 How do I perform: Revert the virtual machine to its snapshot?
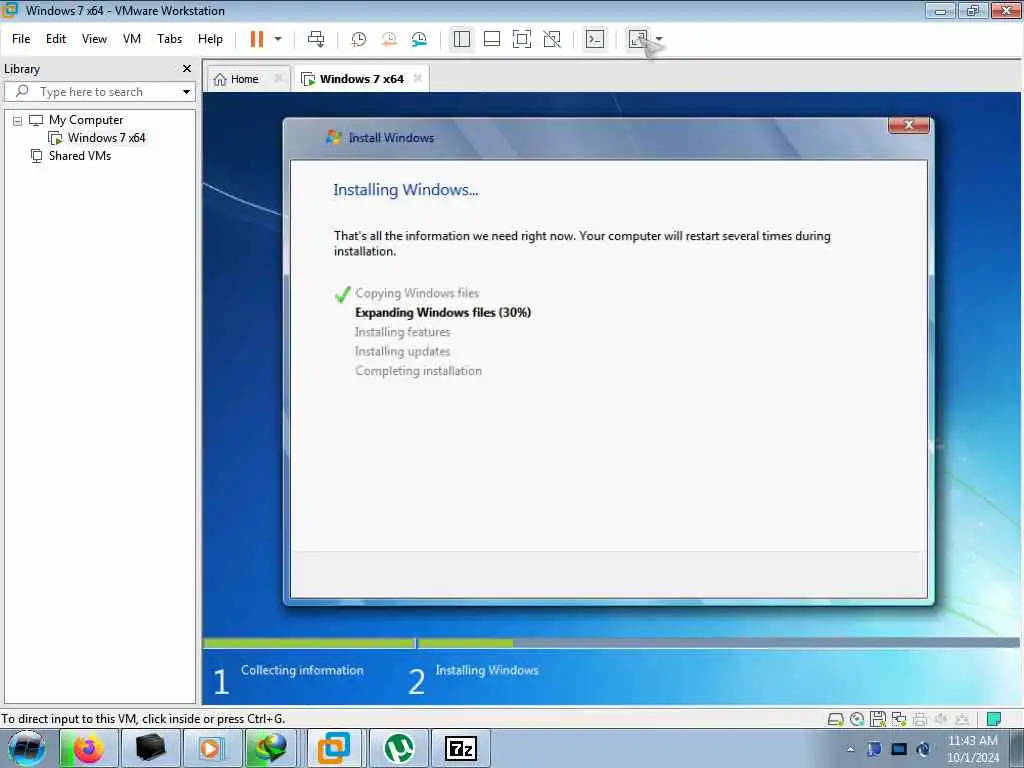tap(389, 39)
